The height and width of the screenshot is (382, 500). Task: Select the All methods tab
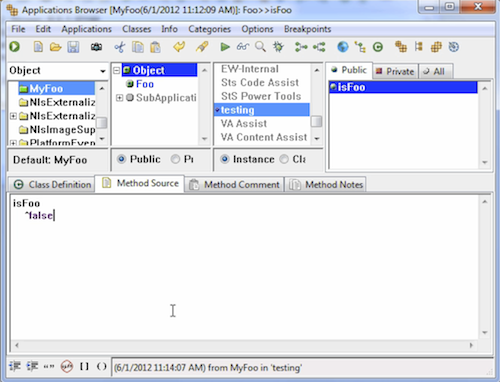click(435, 71)
